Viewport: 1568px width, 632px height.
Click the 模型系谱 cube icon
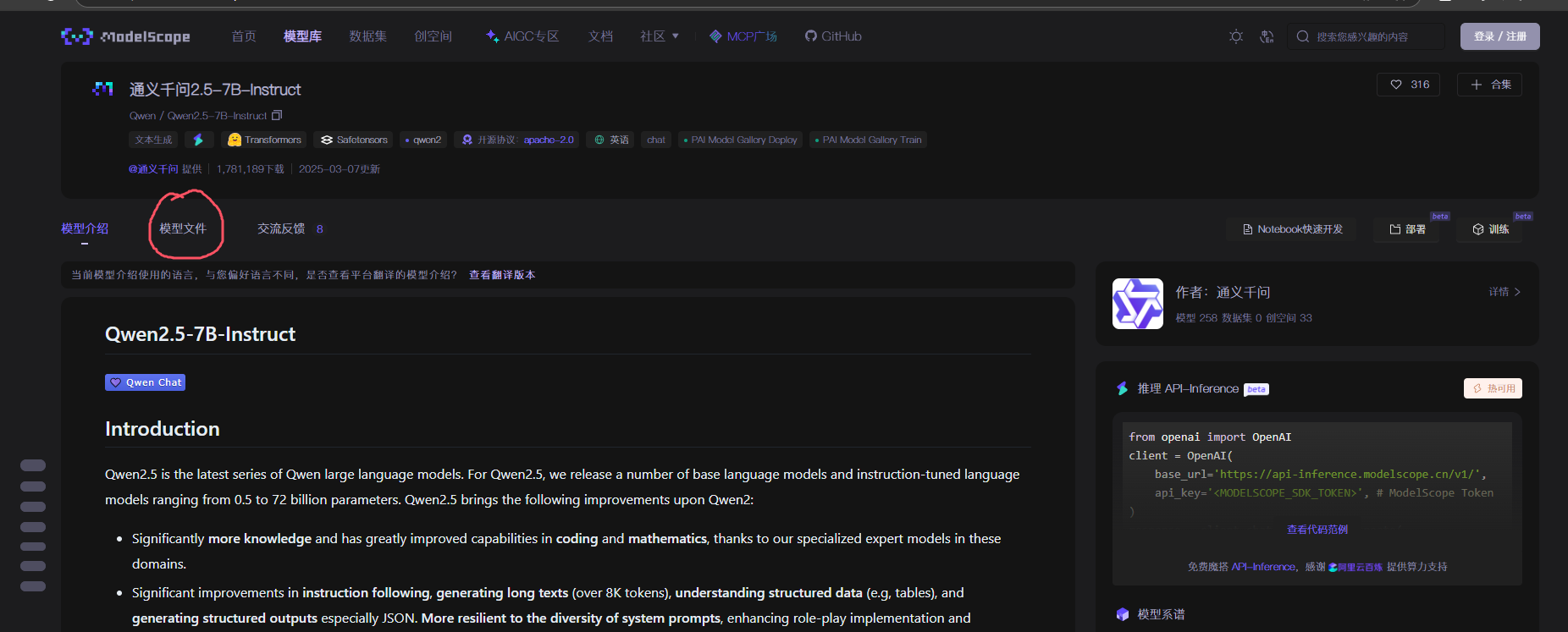point(1123,614)
